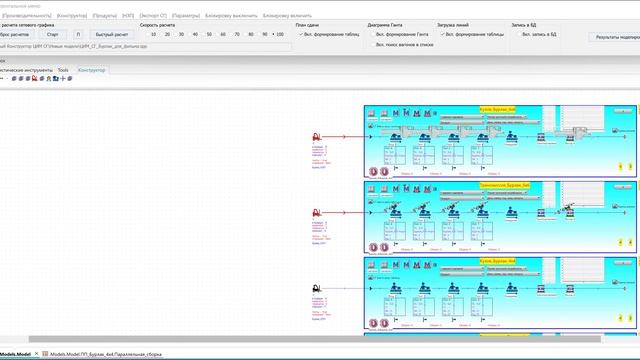The image size is (640, 360).
Task: Pick the crosshair plus icon in the Конструктор toolbar
Action: pos(63,78)
